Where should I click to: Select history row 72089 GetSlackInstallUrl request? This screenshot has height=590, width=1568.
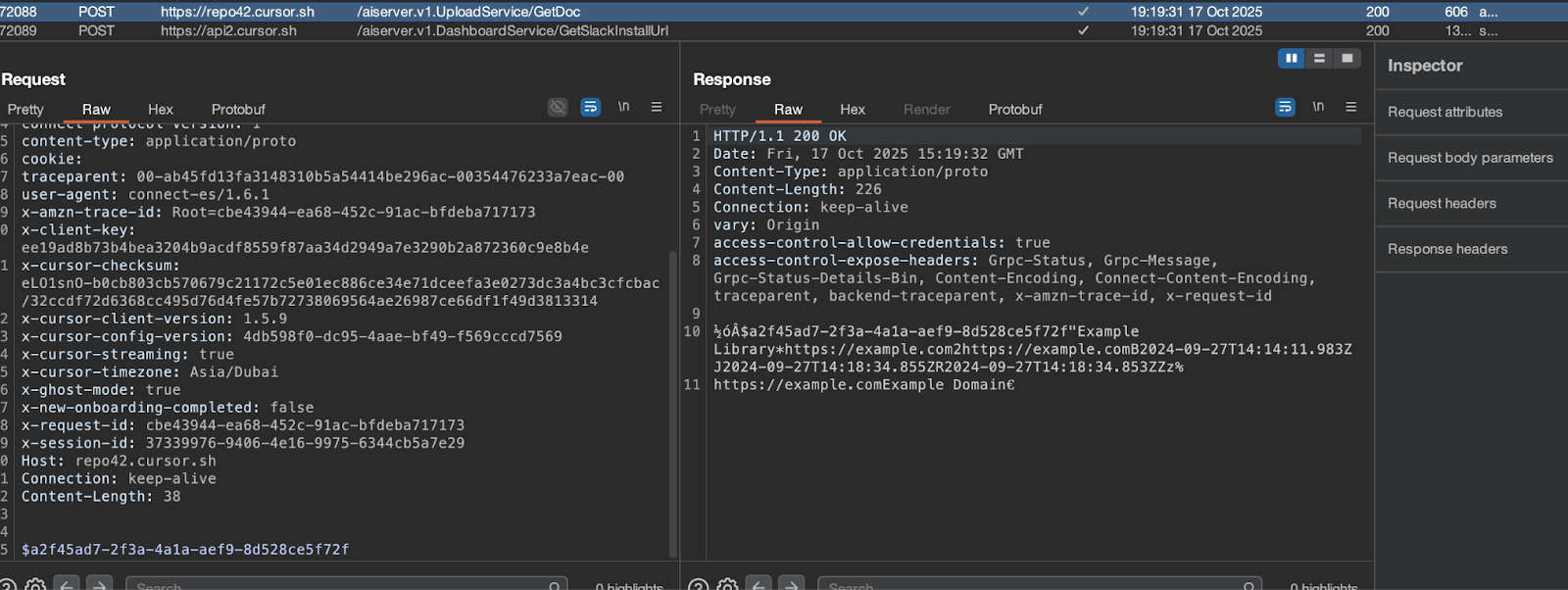[784, 30]
